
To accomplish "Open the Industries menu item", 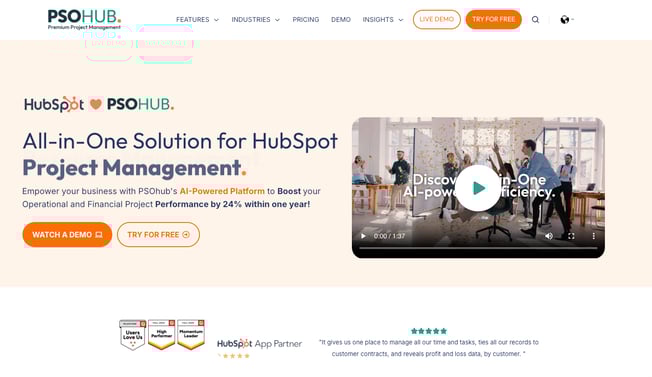I will point(251,20).
